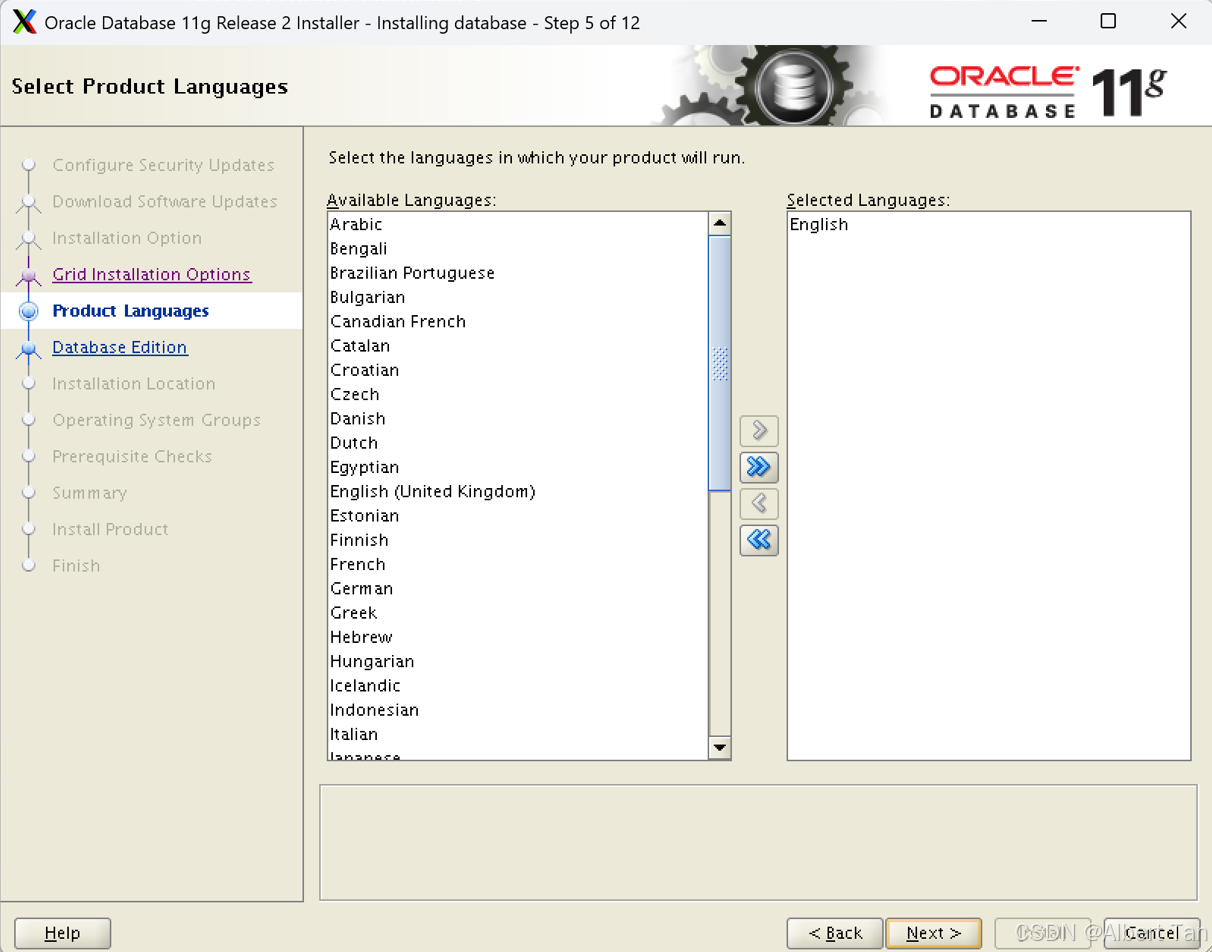Click the Install Product step
Image resolution: width=1212 pixels, height=952 pixels.
click(110, 529)
